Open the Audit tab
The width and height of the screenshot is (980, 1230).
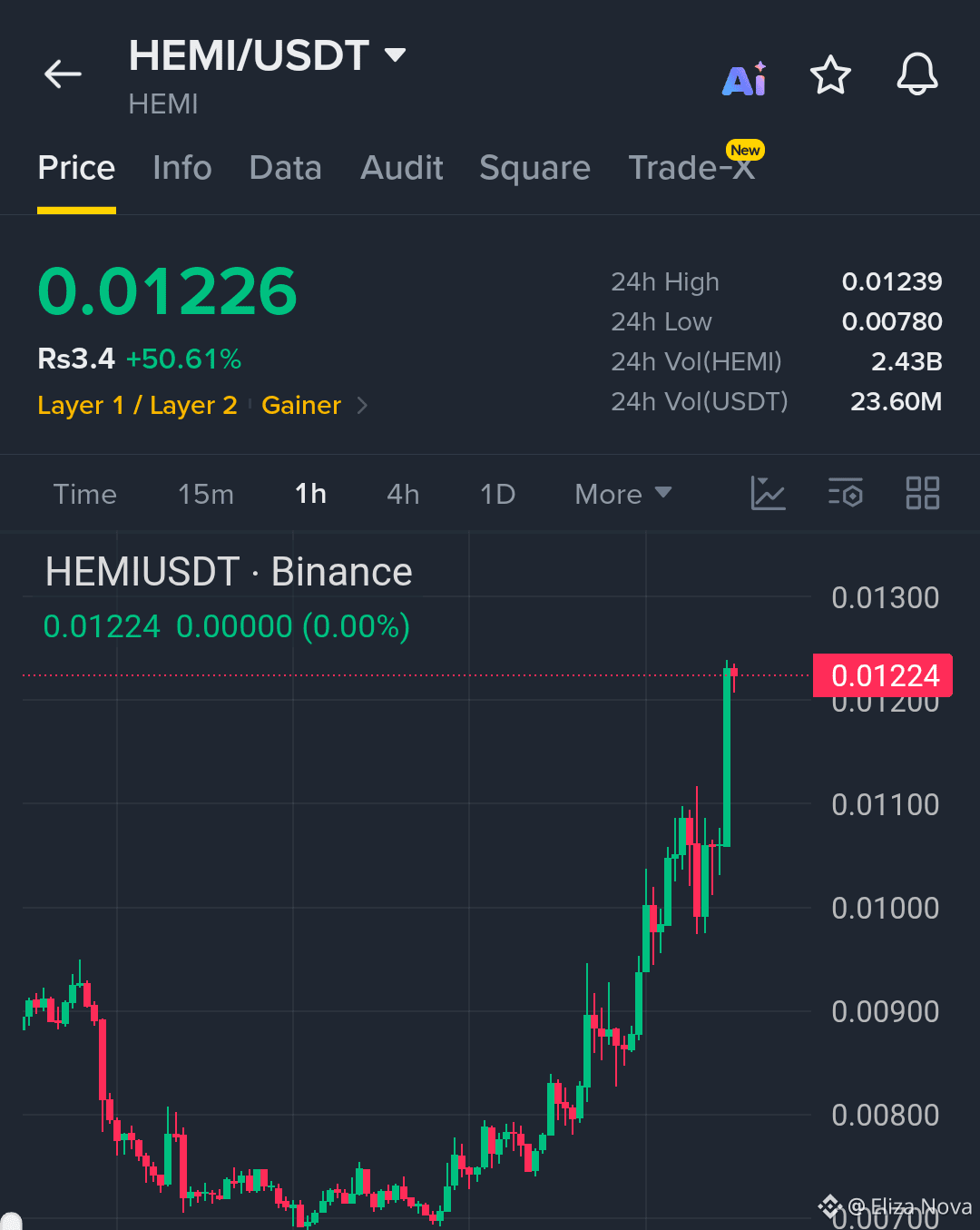(402, 168)
